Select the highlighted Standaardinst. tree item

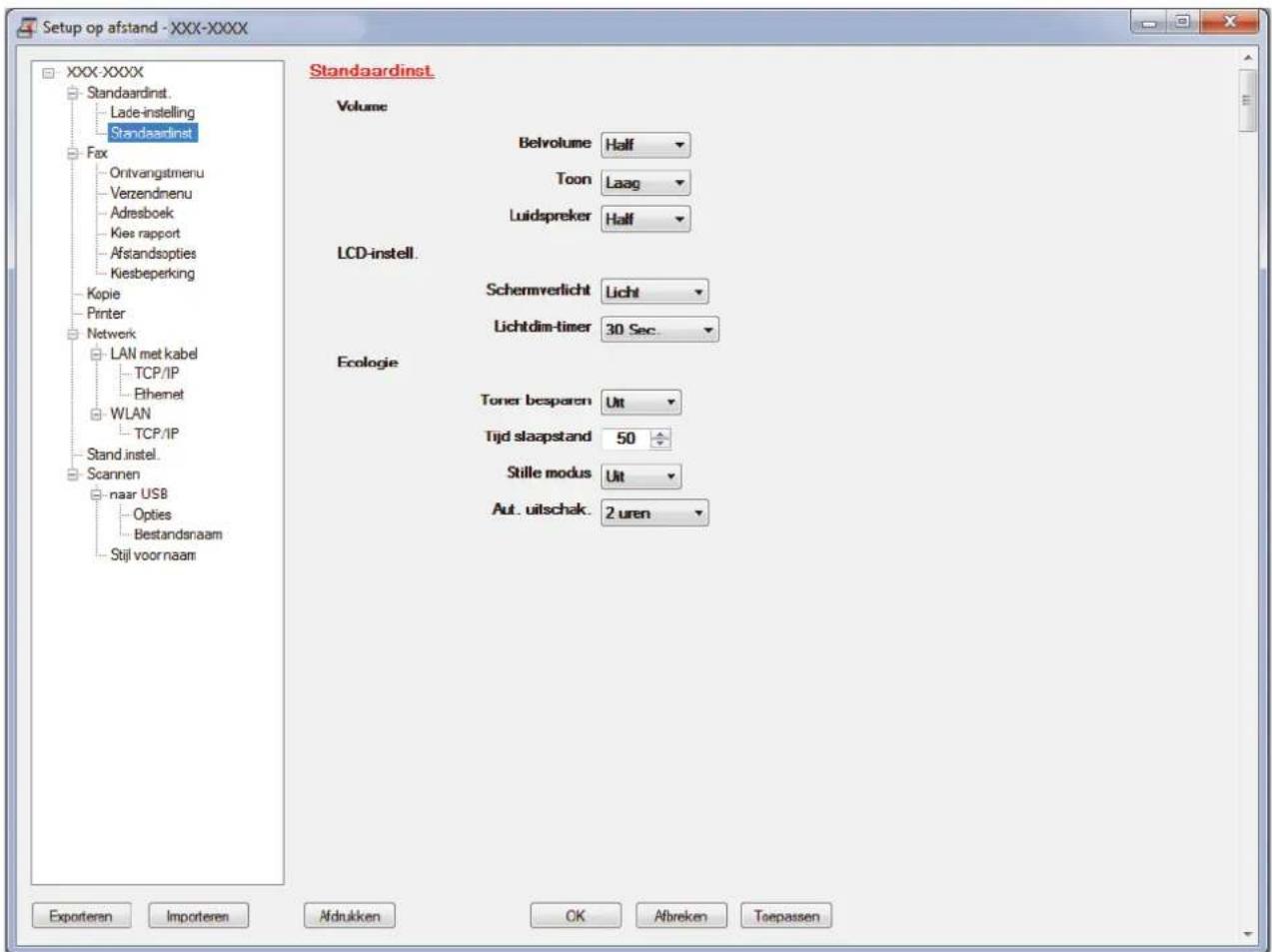(x=152, y=133)
